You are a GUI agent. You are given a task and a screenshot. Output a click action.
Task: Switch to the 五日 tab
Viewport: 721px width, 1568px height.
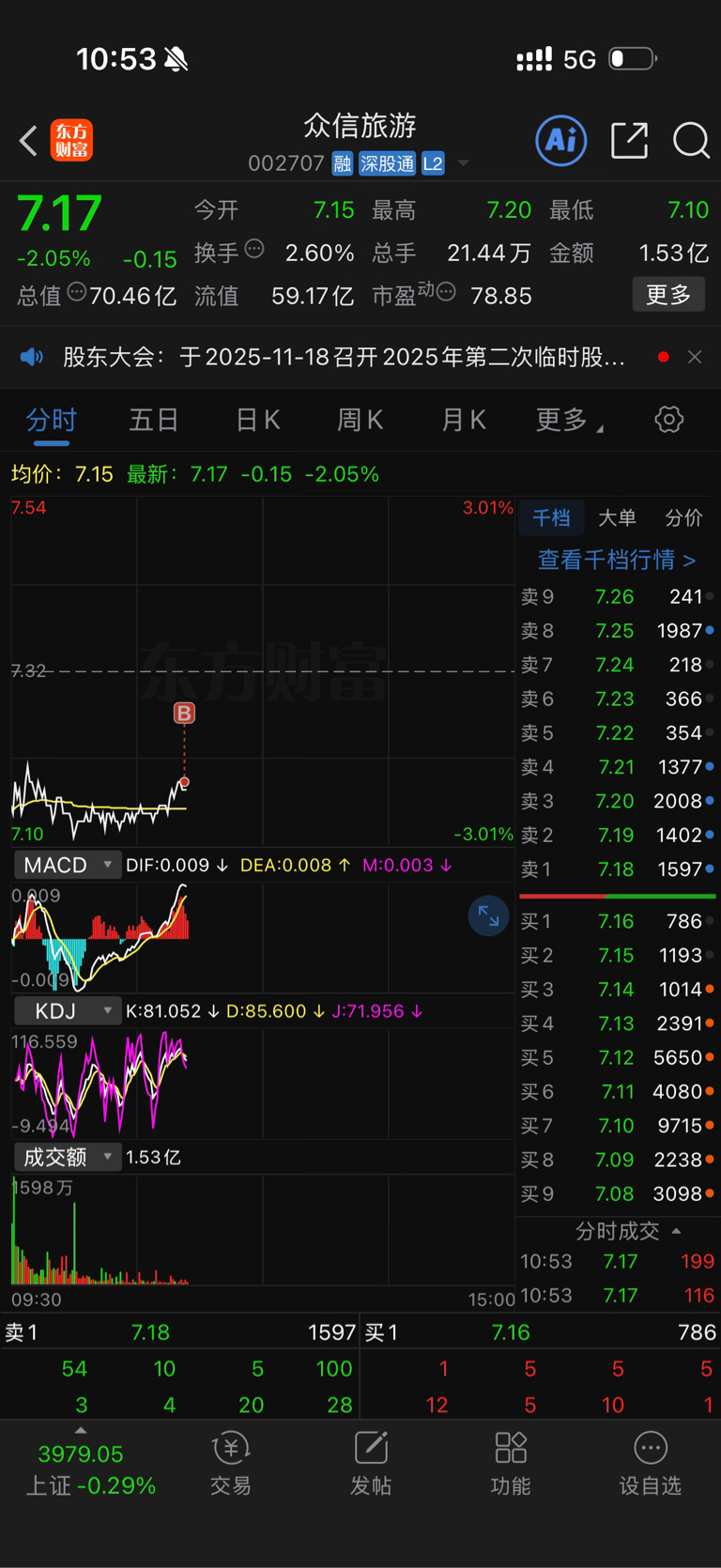tap(154, 420)
